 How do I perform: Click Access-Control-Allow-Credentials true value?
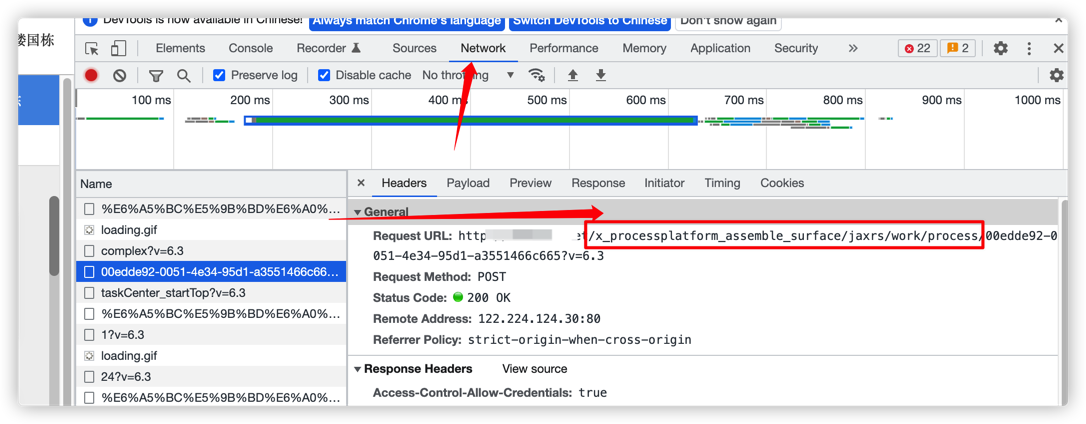(592, 392)
